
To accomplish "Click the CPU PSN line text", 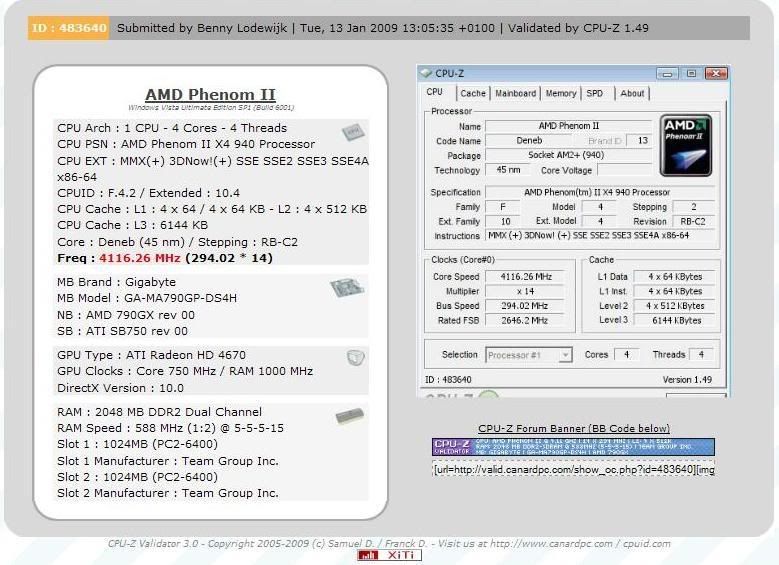I will click(186, 144).
